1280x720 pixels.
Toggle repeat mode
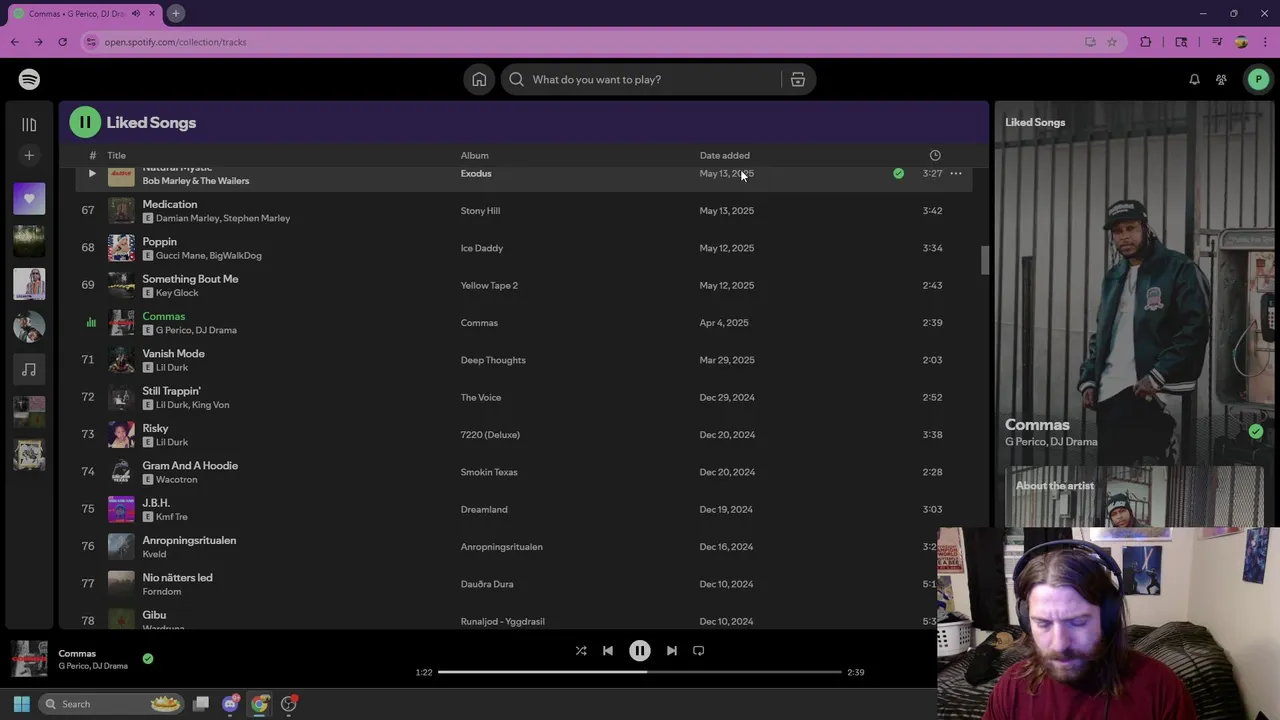[x=699, y=651]
